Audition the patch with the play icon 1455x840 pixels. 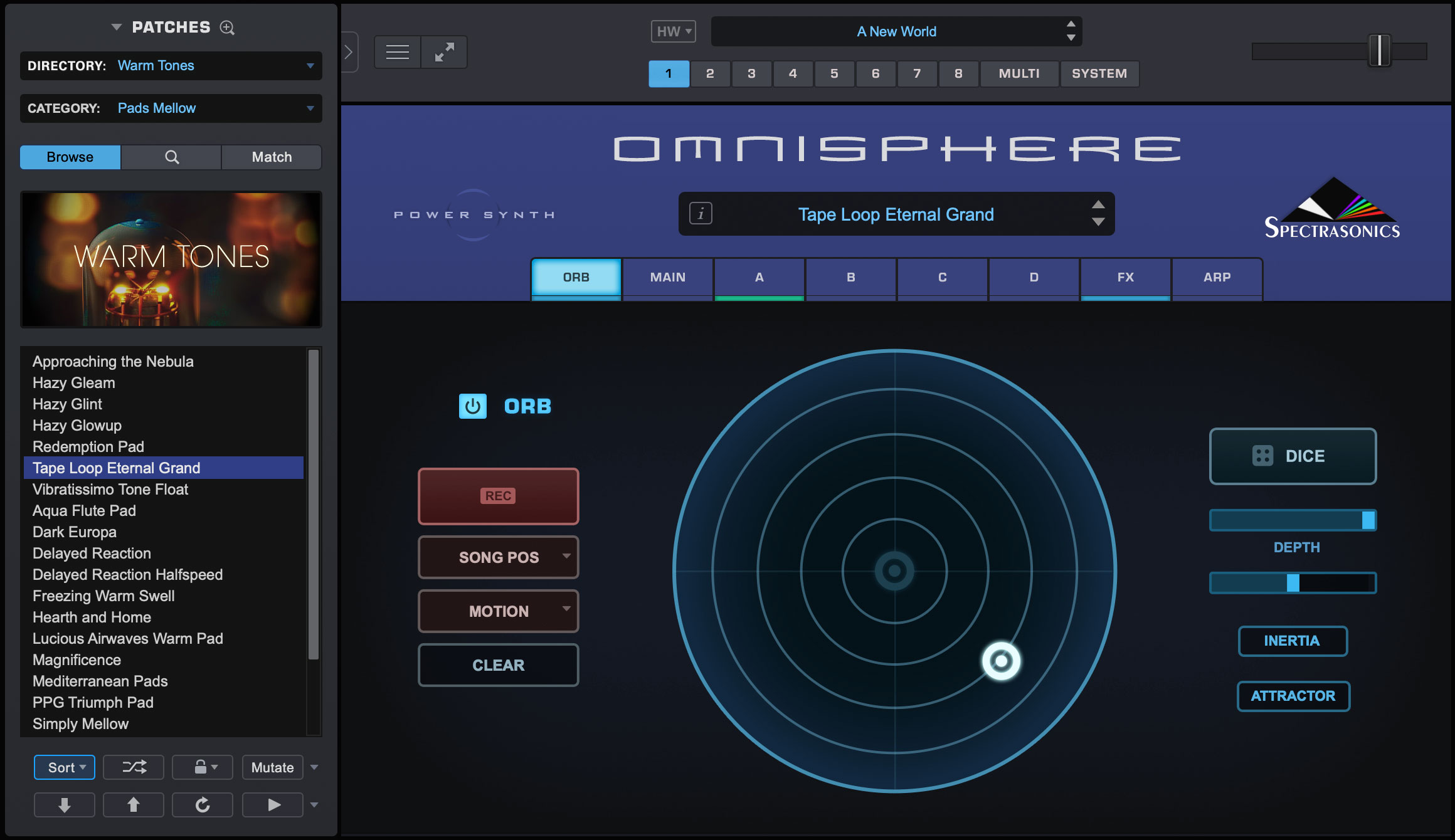pyautogui.click(x=272, y=804)
